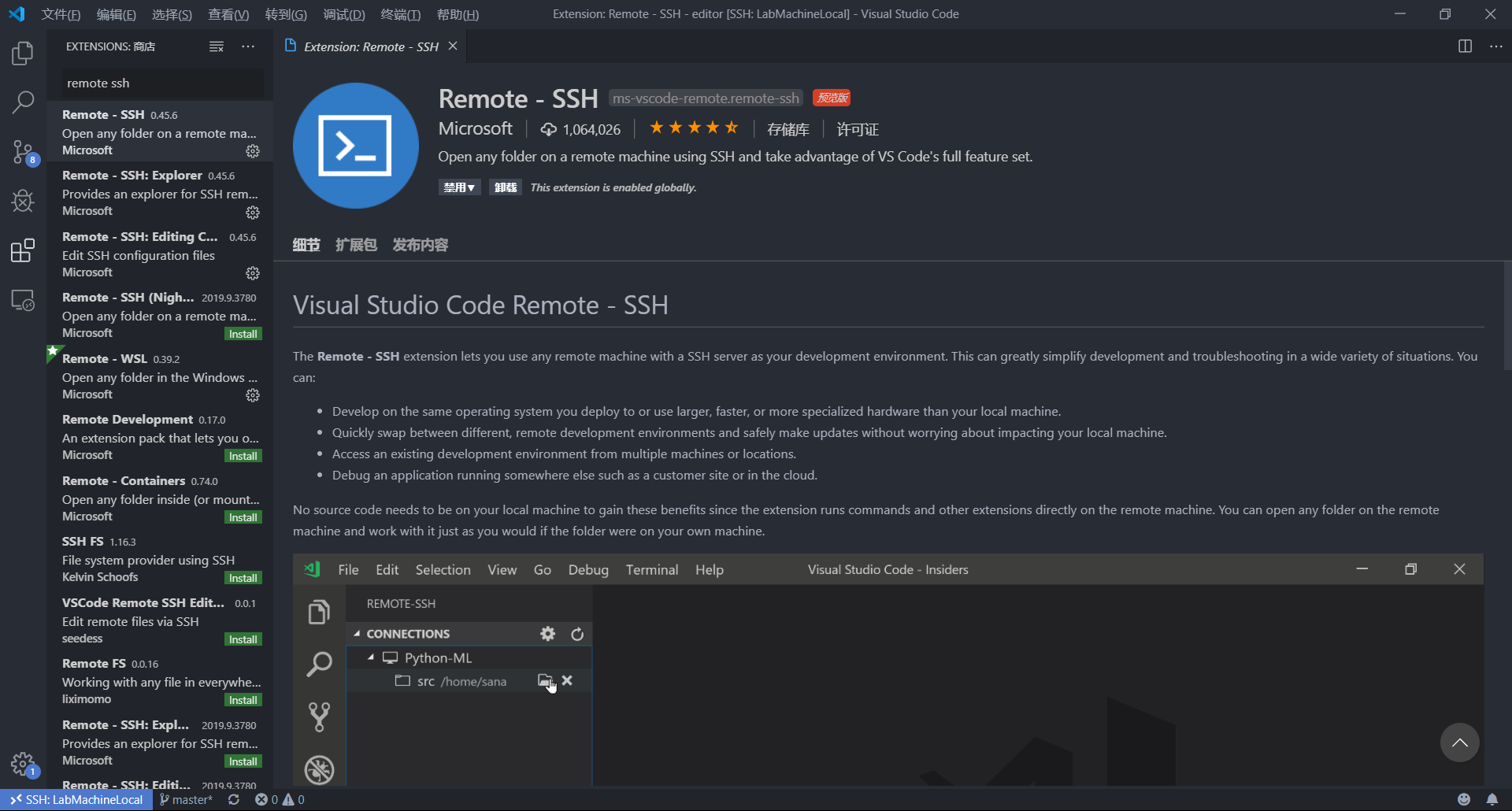
Task: Open the Debug view in activity bar
Action: pos(23,201)
